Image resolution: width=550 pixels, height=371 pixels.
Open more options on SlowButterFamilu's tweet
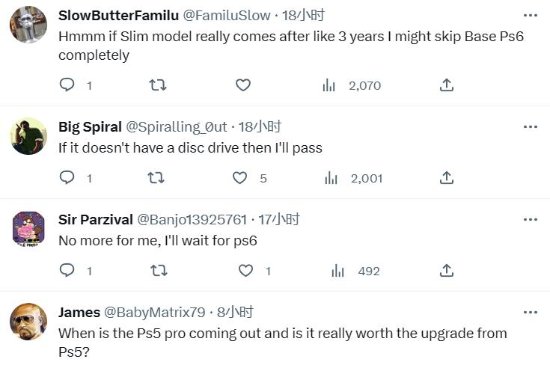coord(530,15)
